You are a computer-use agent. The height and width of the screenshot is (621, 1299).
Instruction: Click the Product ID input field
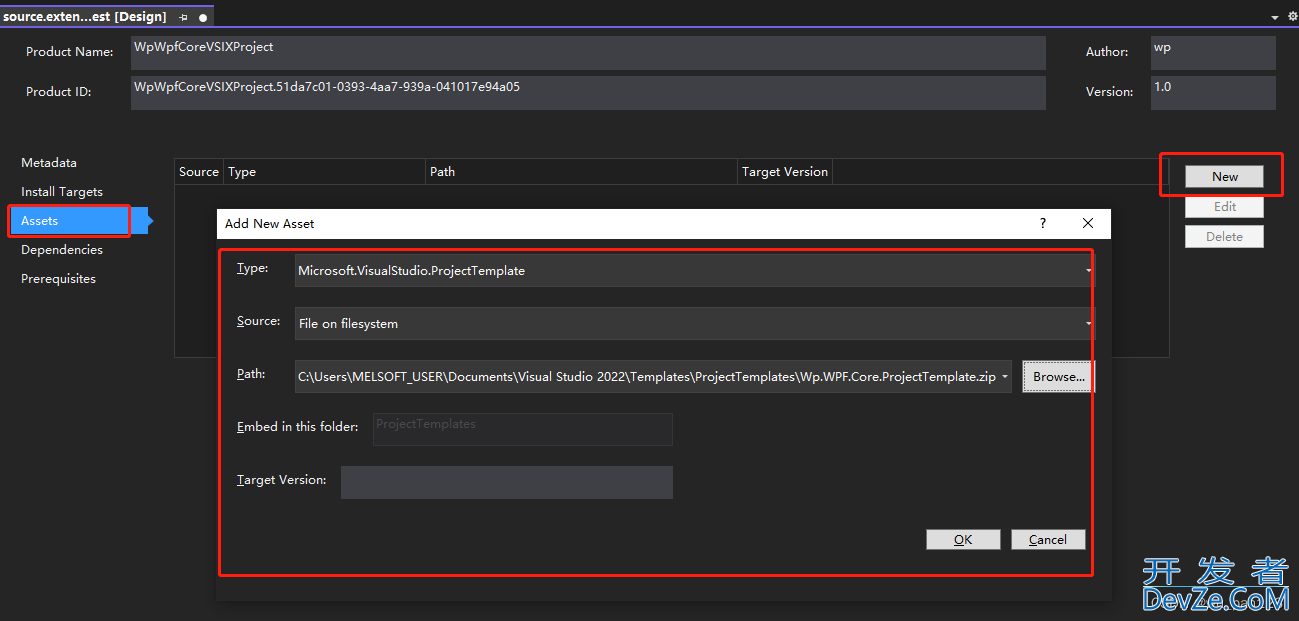588,93
